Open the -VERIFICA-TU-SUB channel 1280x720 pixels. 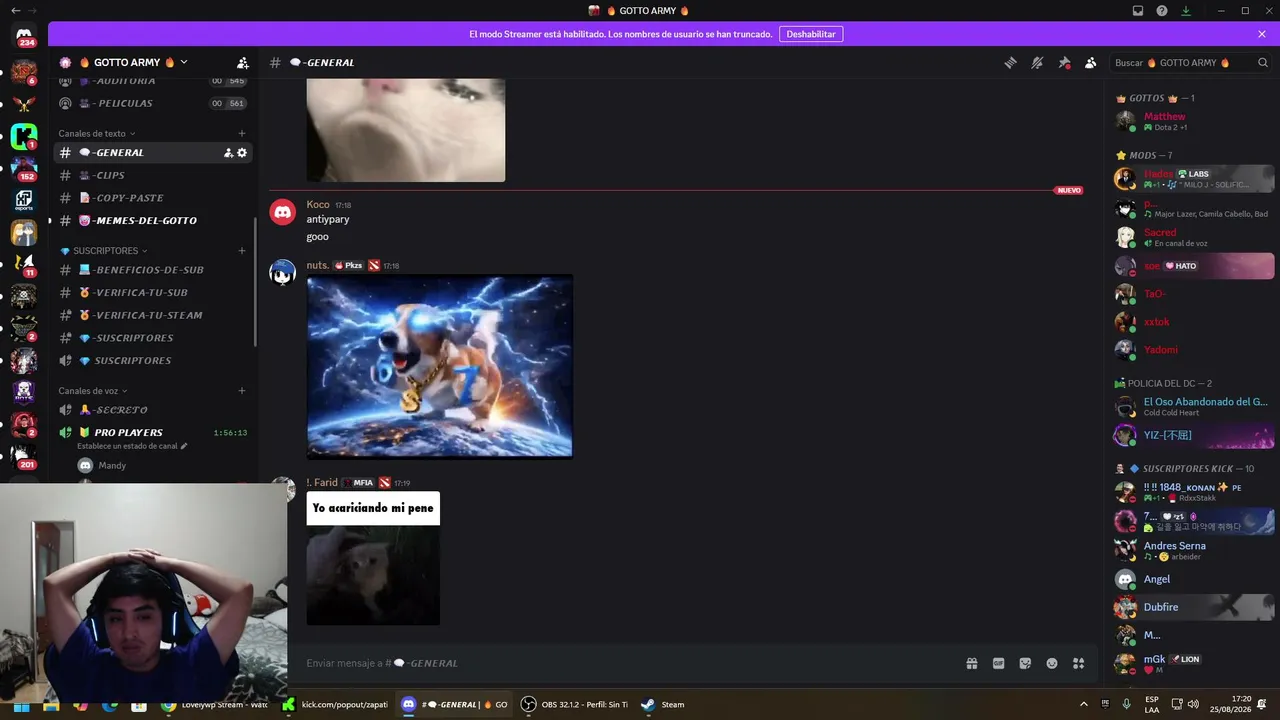click(152, 292)
